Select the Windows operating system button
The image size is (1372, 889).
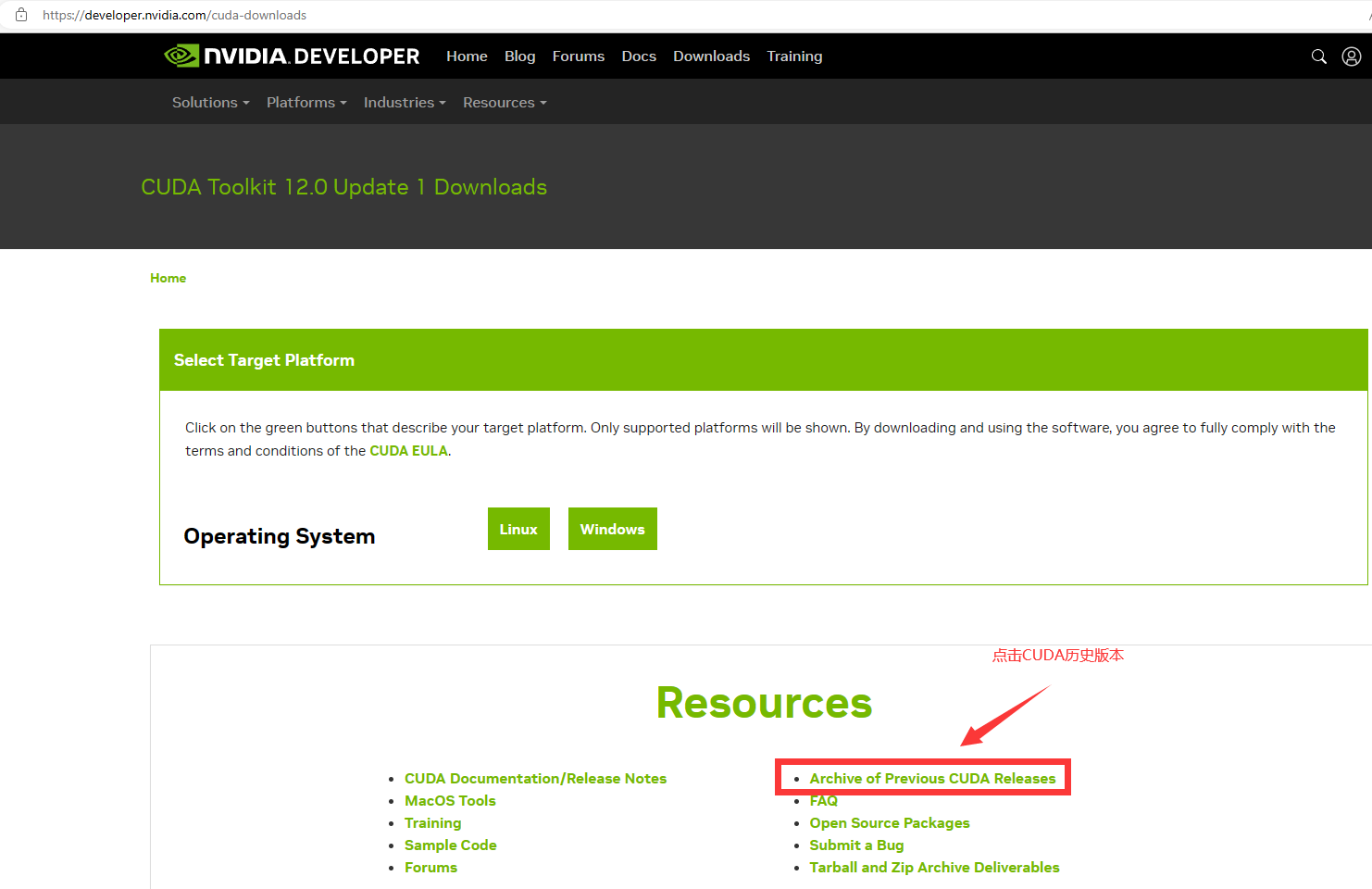613,529
